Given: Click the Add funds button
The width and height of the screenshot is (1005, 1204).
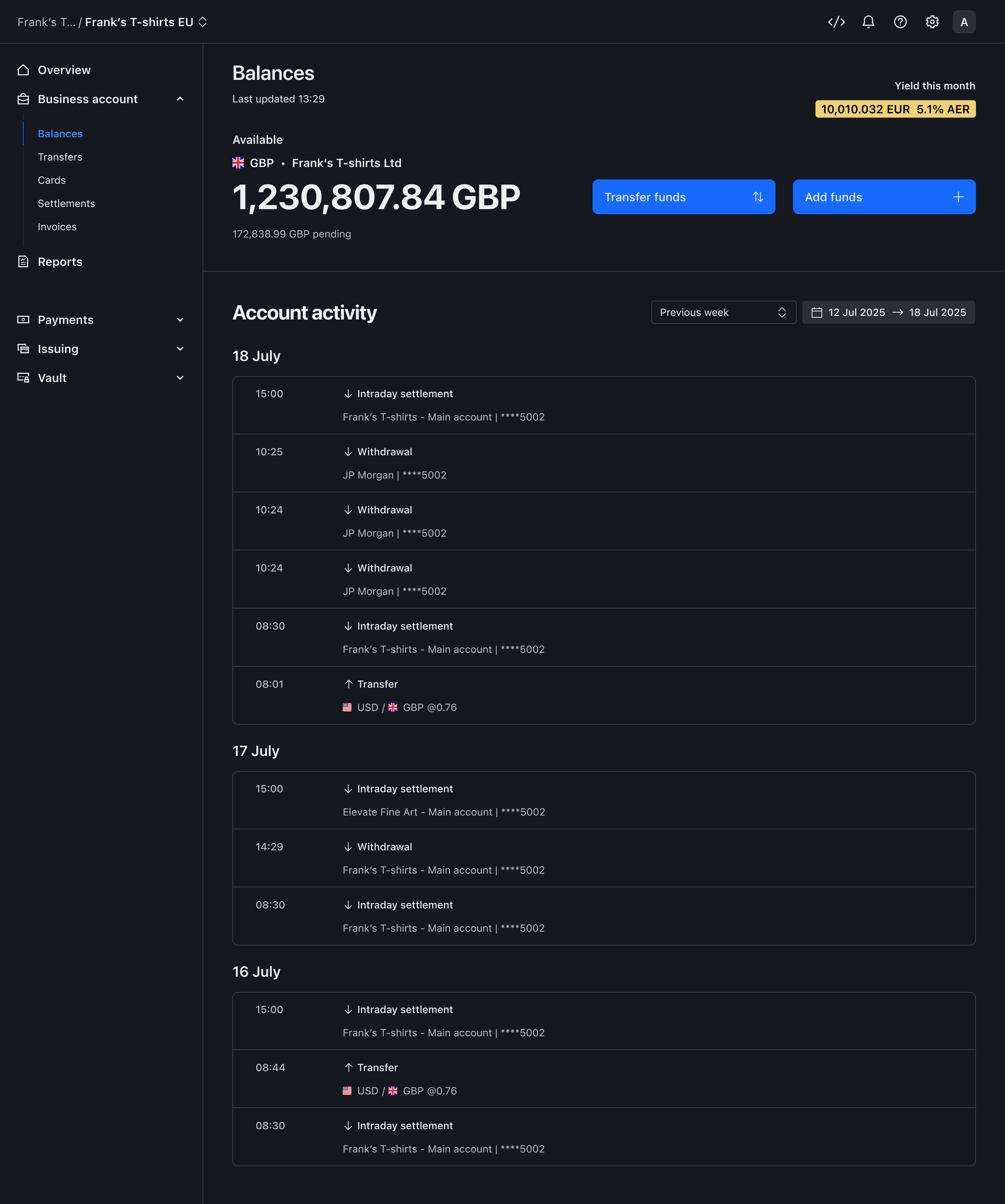Looking at the screenshot, I should 884,197.
